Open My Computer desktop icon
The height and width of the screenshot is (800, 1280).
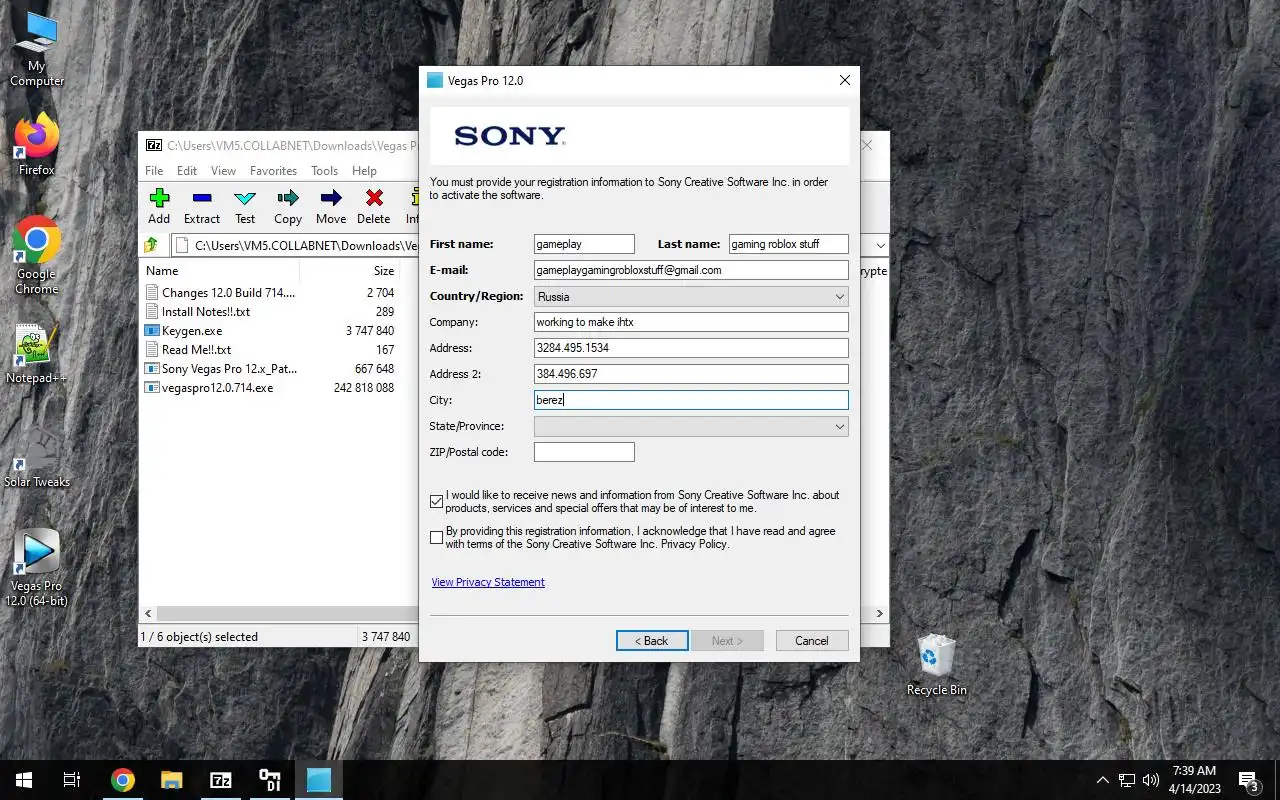pyautogui.click(x=37, y=48)
